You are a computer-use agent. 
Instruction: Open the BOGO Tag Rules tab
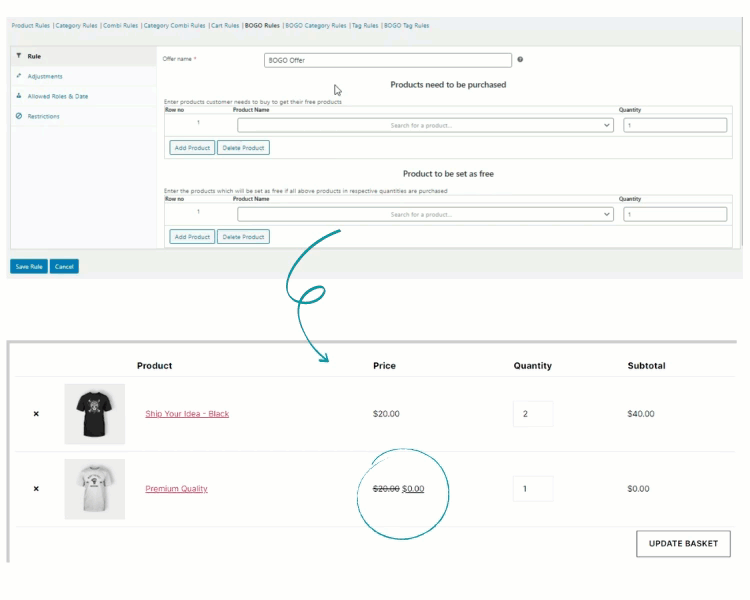(x=407, y=25)
